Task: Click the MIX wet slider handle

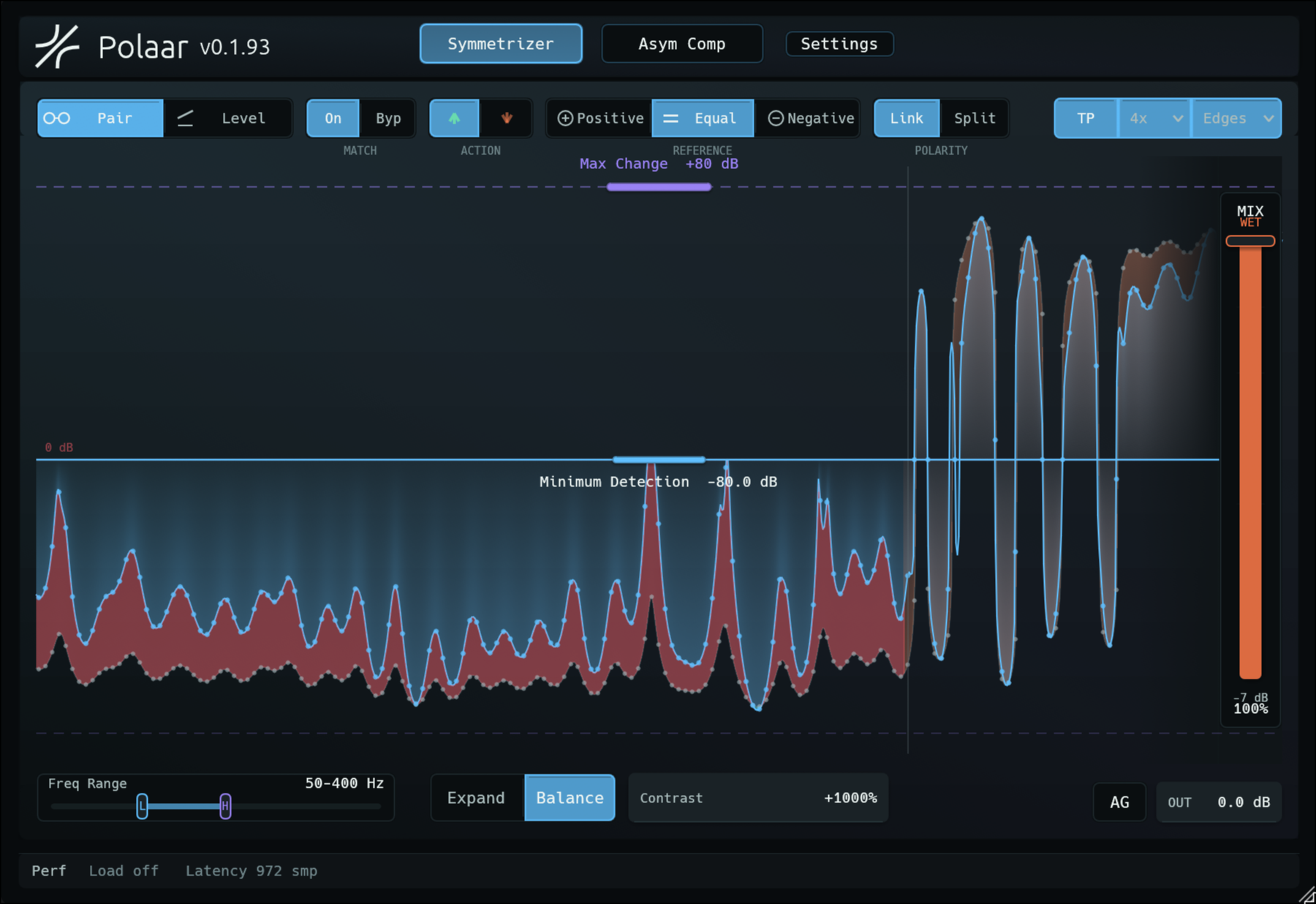Action: 1250,241
